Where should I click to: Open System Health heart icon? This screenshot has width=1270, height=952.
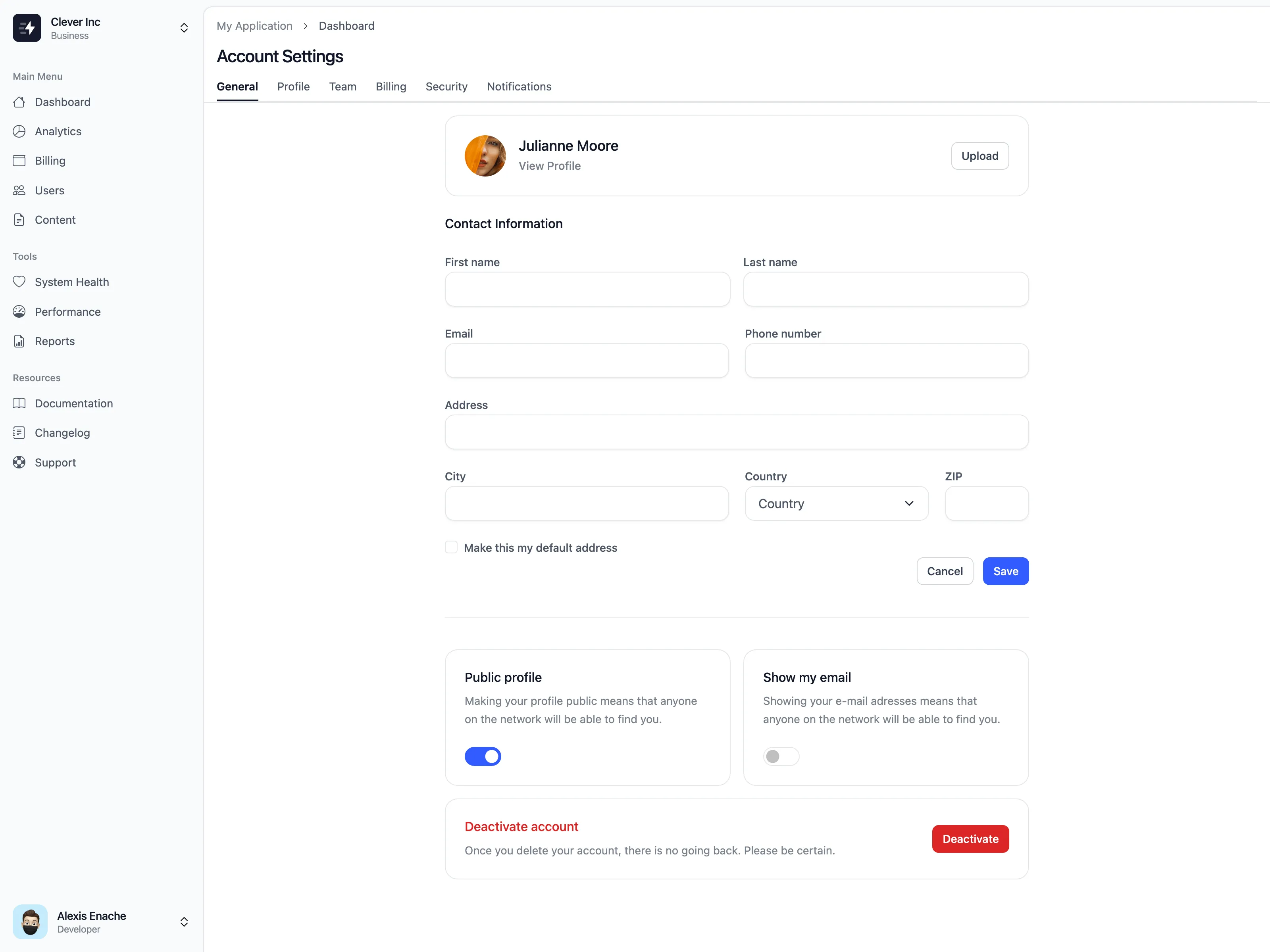point(19,282)
